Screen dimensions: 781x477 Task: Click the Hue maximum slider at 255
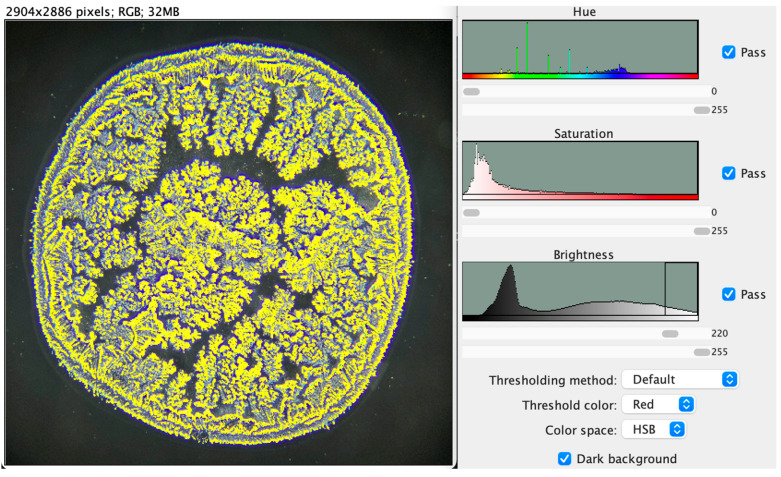pos(701,110)
